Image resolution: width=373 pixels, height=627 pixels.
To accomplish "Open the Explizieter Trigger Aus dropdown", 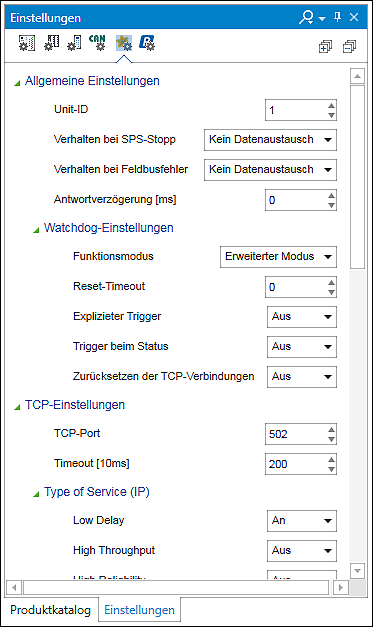I will [302, 317].
